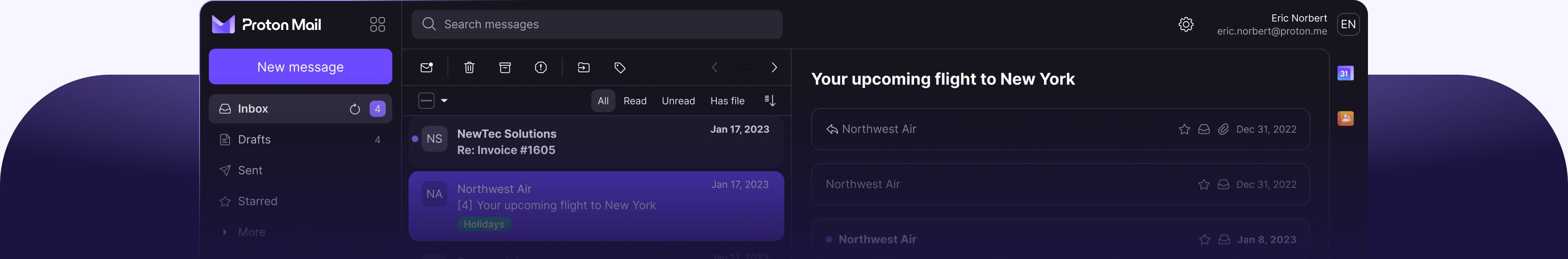
Task: Click the move to folder icon
Action: pyautogui.click(x=583, y=67)
